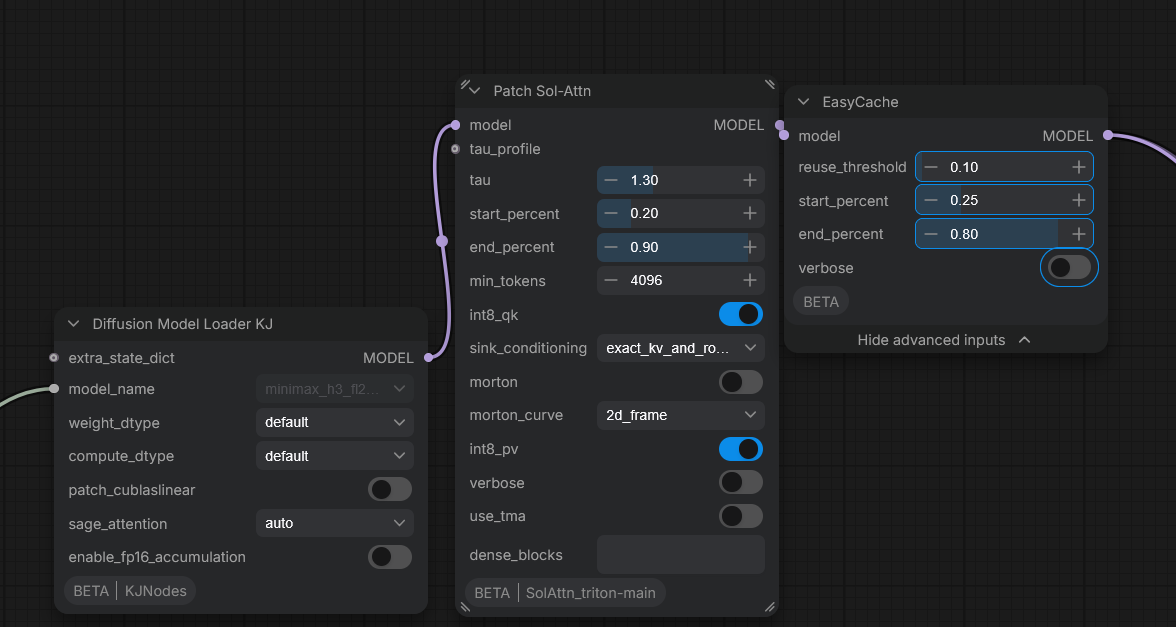Enable the use_tma toggle
This screenshot has height=627, width=1176.
(x=741, y=516)
